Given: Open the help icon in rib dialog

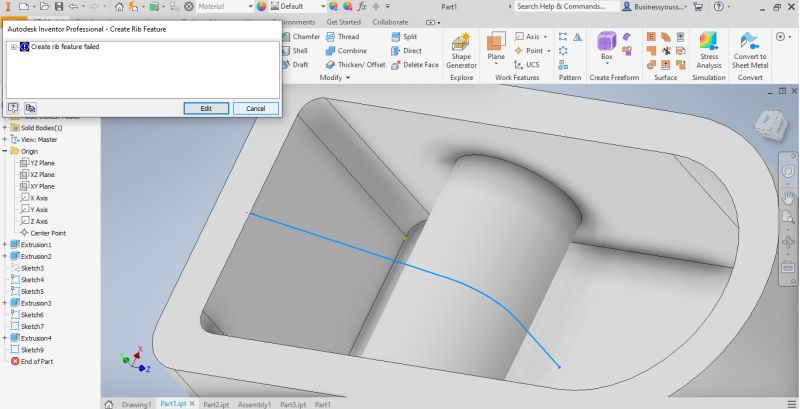Looking at the screenshot, I should pyautogui.click(x=13, y=108).
